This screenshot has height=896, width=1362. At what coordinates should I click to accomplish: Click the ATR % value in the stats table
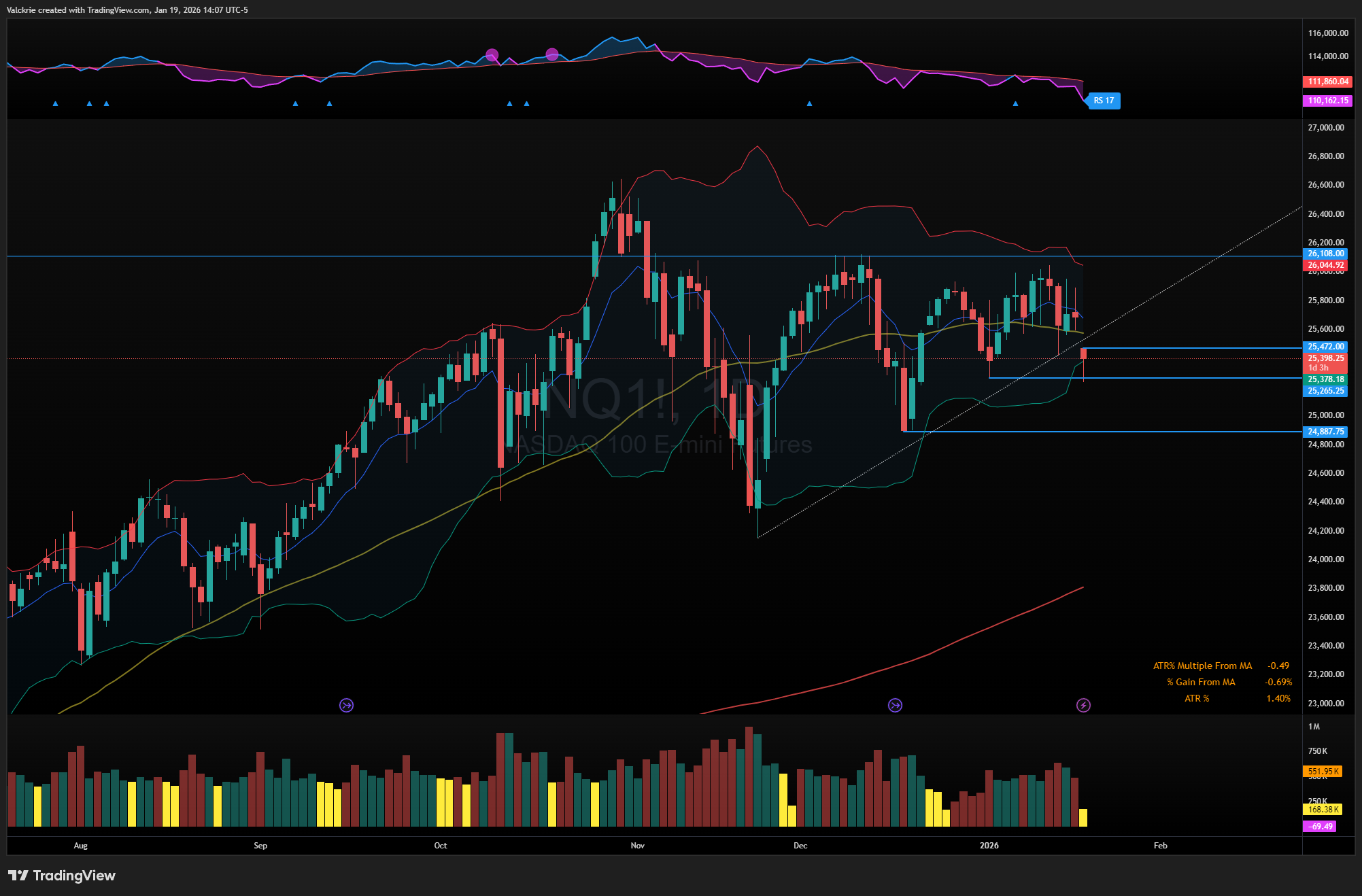[x=1278, y=698]
